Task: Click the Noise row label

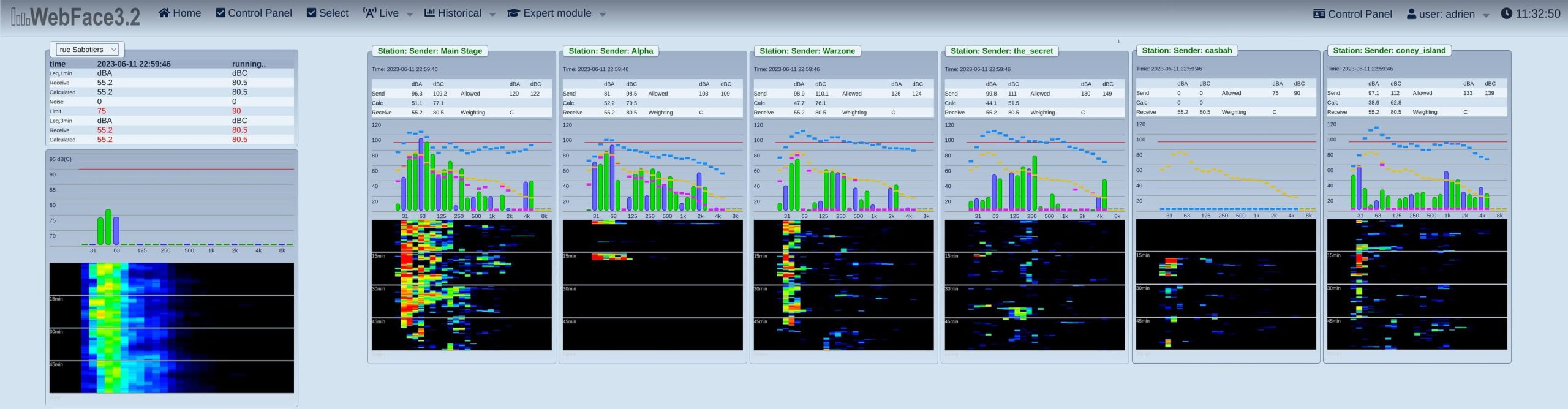Action: (56, 102)
